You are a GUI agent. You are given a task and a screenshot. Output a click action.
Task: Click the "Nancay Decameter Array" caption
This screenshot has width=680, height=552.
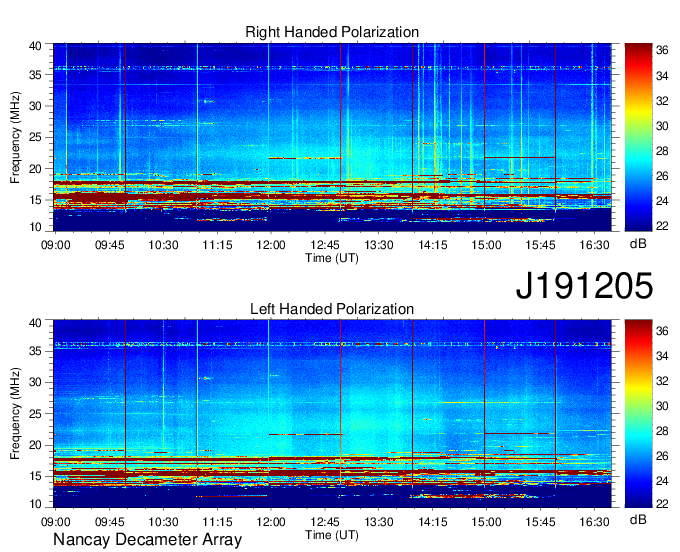(x=147, y=539)
